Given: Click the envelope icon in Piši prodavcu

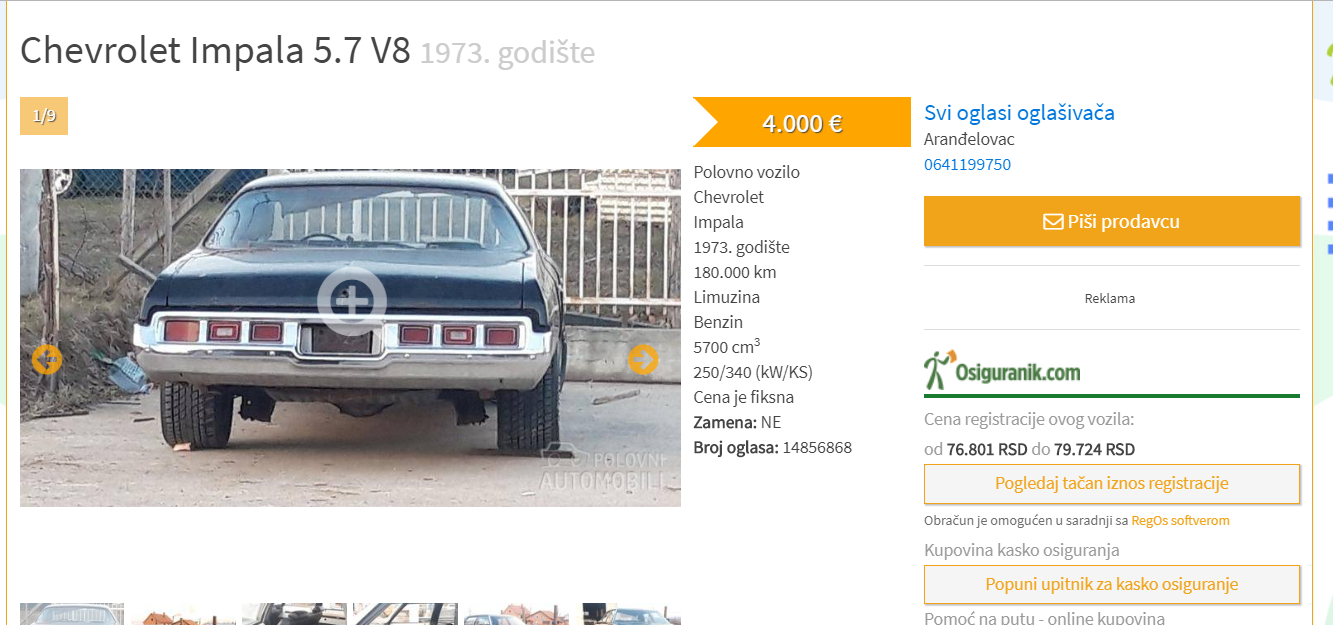Looking at the screenshot, I should (1053, 222).
